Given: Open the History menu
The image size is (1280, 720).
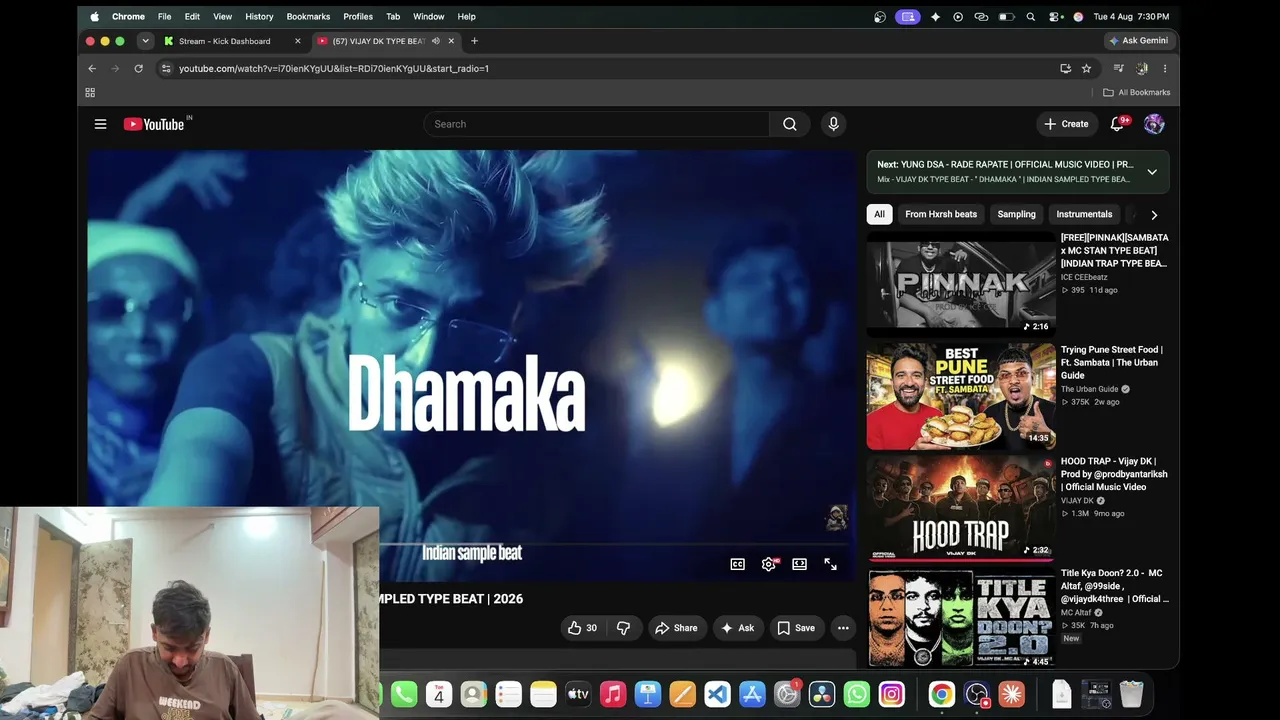Looking at the screenshot, I should pos(259,16).
